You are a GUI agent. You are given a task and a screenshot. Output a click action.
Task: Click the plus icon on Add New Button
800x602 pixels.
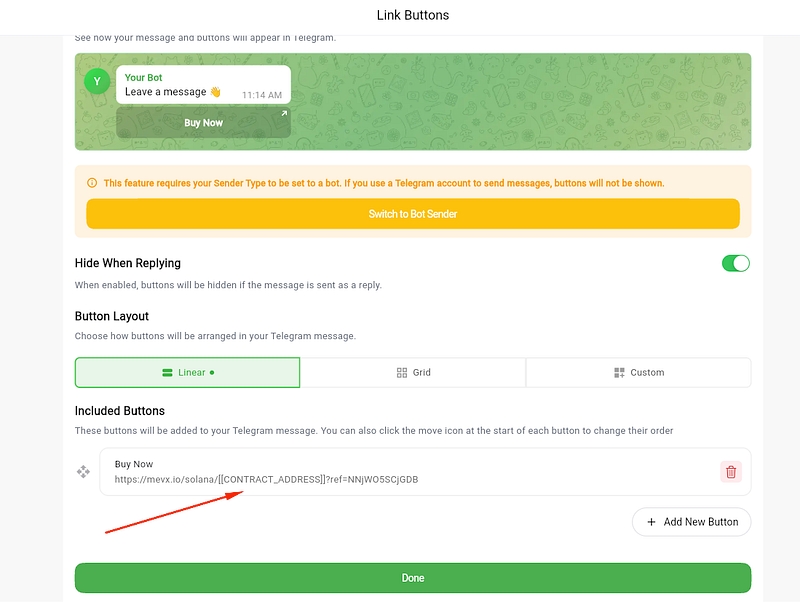pyautogui.click(x=652, y=522)
